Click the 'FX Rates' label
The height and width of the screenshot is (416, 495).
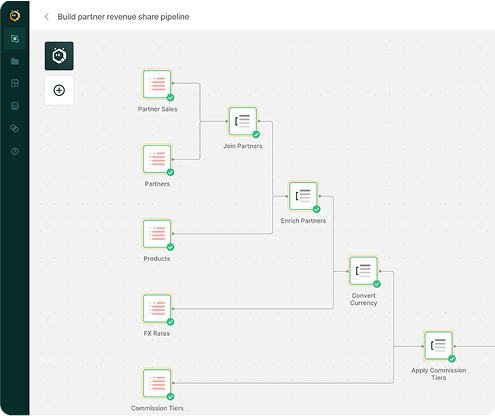(157, 333)
